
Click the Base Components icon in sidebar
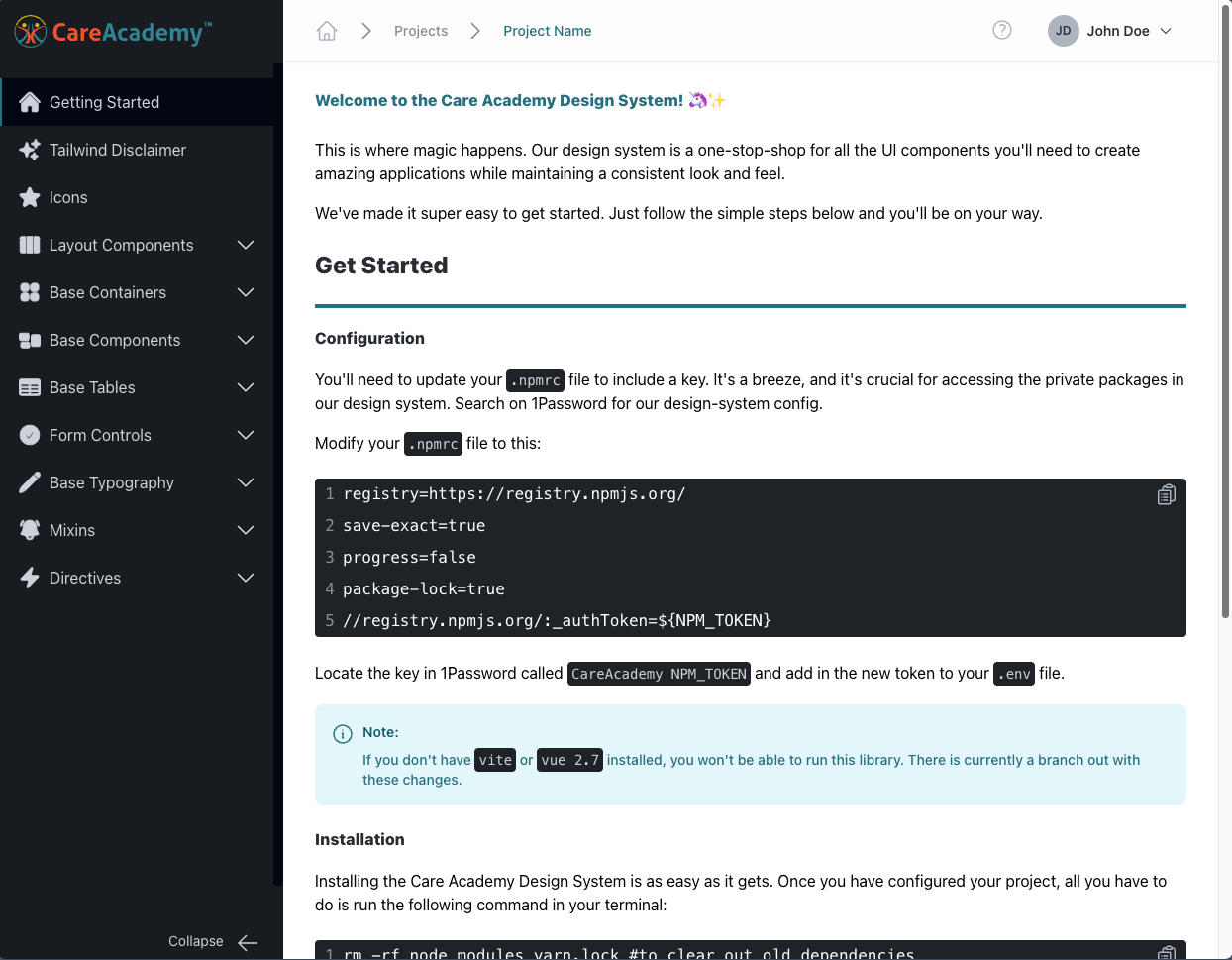tap(30, 340)
